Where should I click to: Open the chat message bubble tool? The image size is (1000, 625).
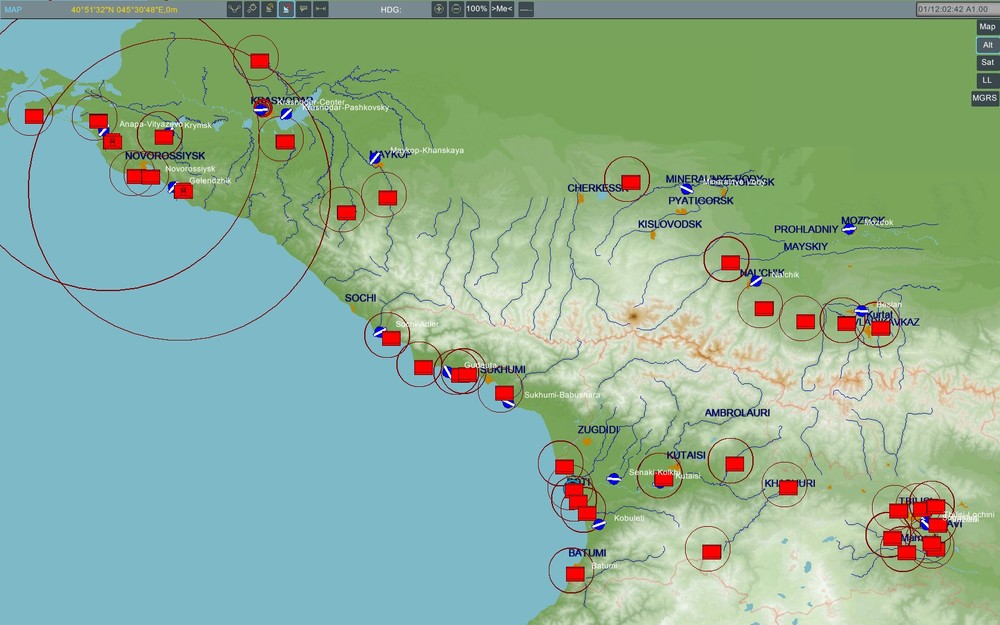pos(304,9)
